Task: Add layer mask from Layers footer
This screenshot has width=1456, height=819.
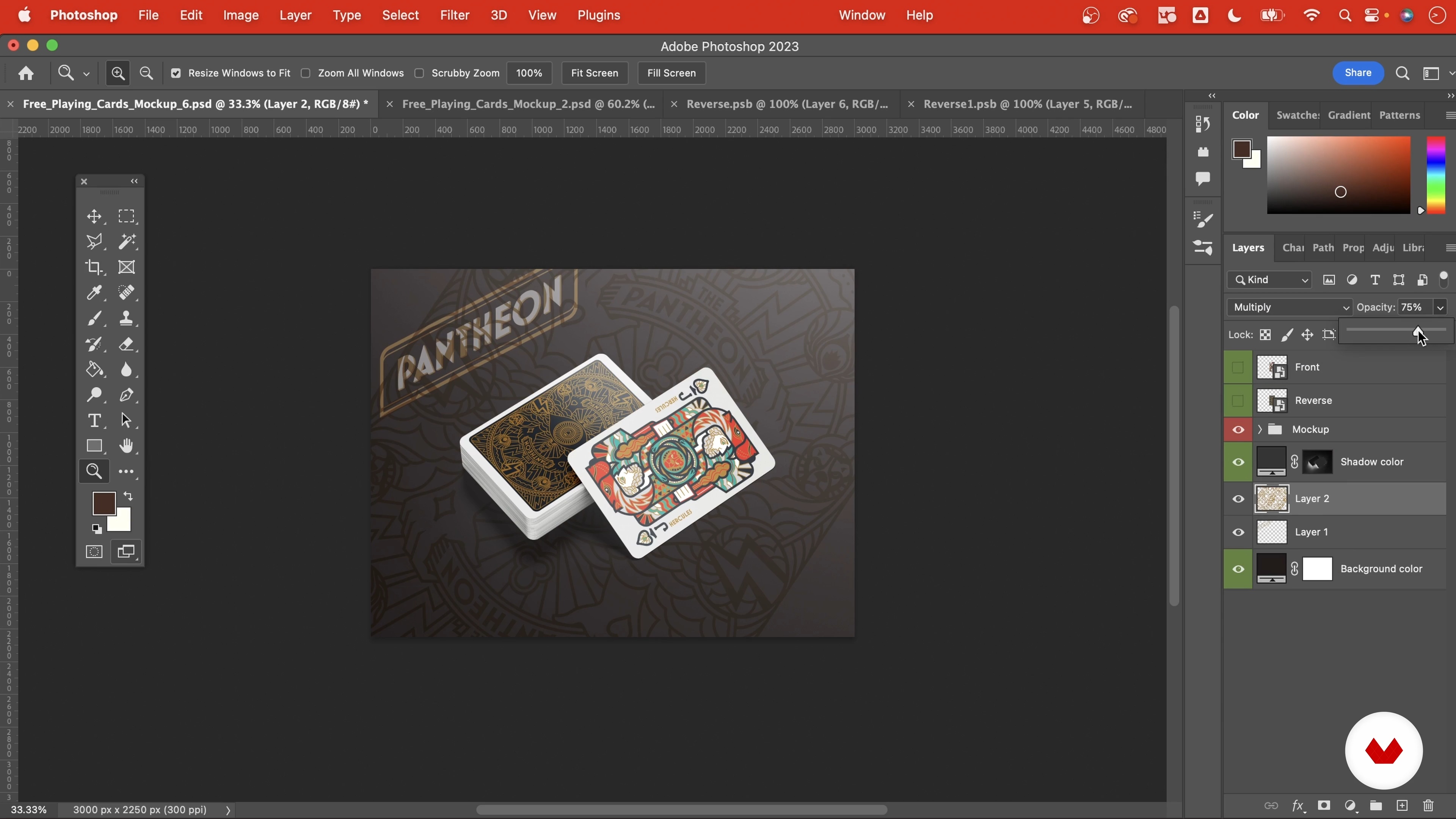Action: (1324, 806)
